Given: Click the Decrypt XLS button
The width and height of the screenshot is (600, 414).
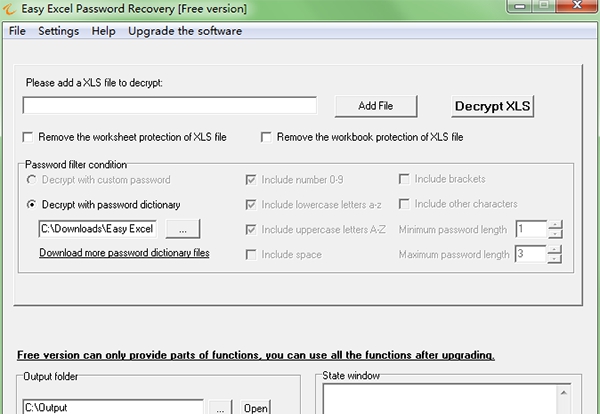Looking at the screenshot, I should tap(492, 106).
